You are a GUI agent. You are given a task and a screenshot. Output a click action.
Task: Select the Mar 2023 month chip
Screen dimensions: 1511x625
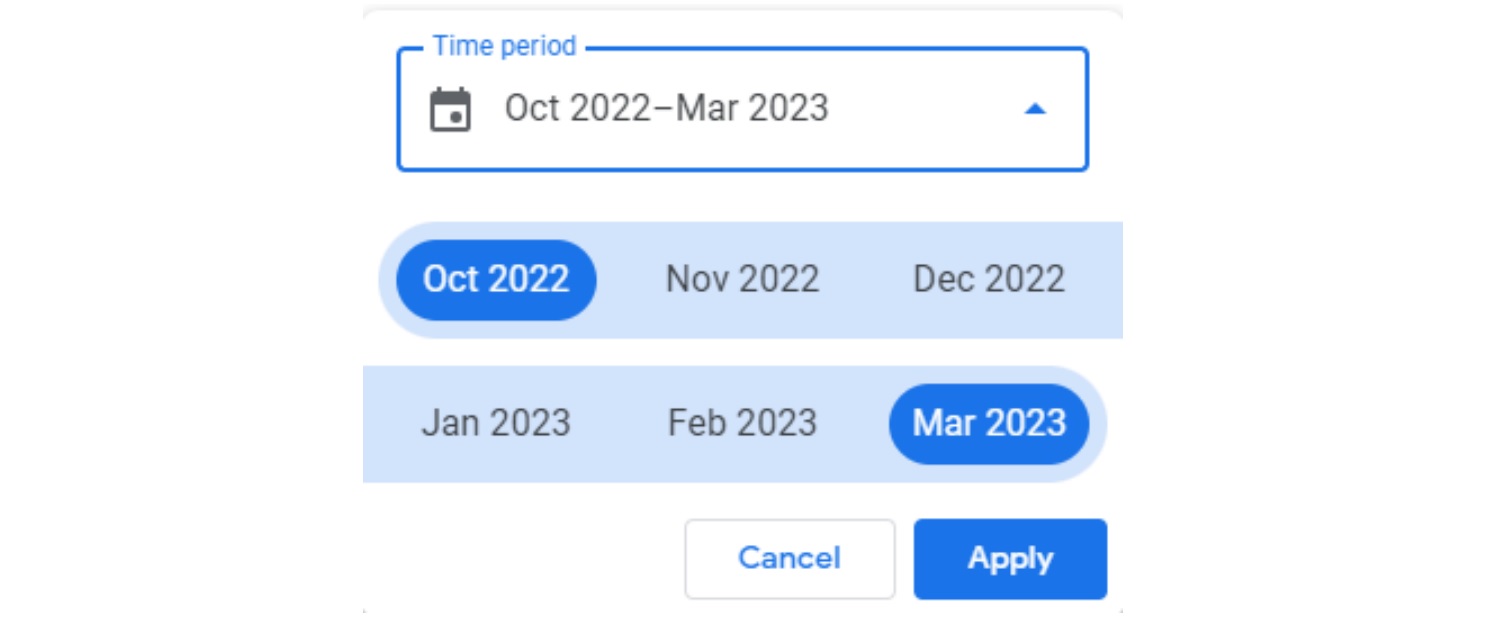point(989,423)
